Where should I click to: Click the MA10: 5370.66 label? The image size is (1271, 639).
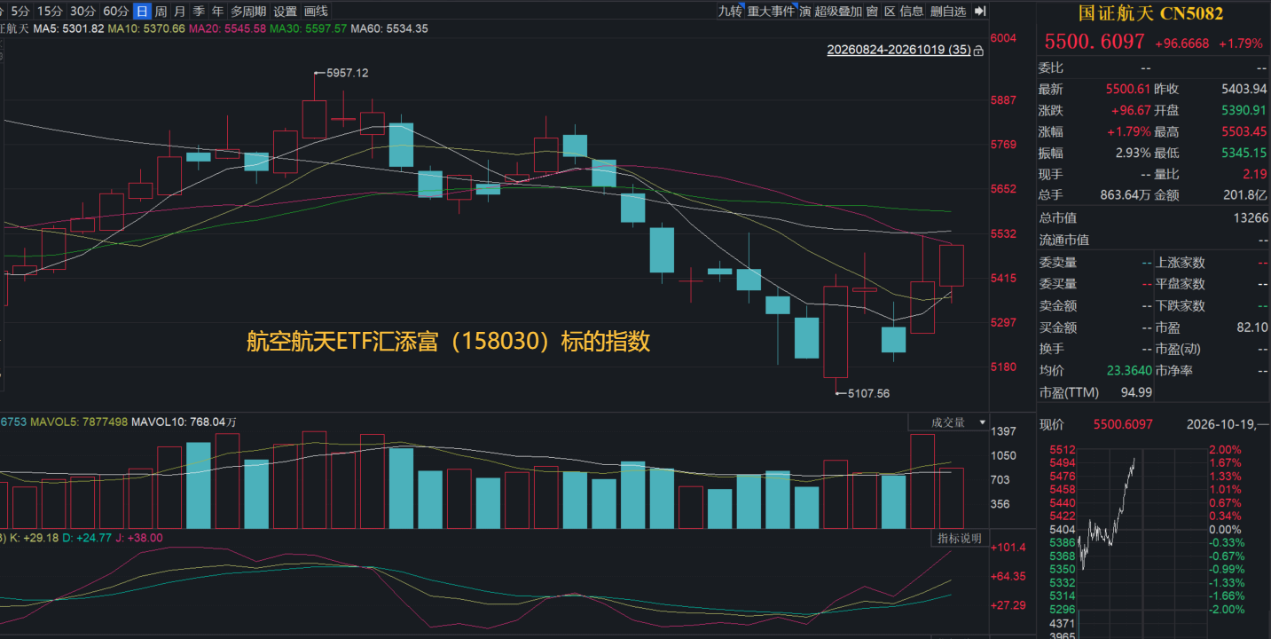[x=146, y=28]
